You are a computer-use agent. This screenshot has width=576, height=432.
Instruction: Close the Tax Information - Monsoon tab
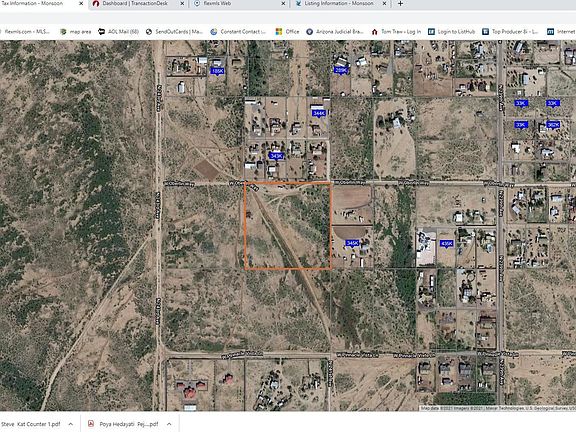coord(81,4)
